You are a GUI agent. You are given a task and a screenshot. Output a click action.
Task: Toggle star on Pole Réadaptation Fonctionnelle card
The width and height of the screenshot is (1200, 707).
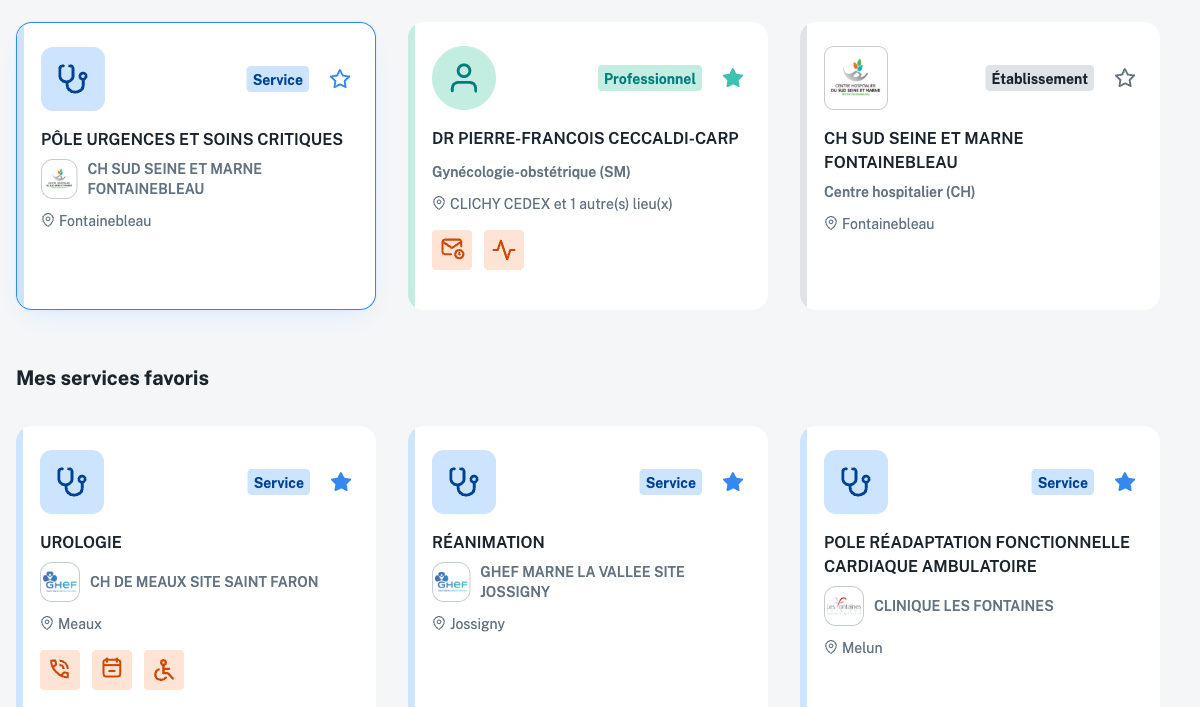click(x=1125, y=482)
